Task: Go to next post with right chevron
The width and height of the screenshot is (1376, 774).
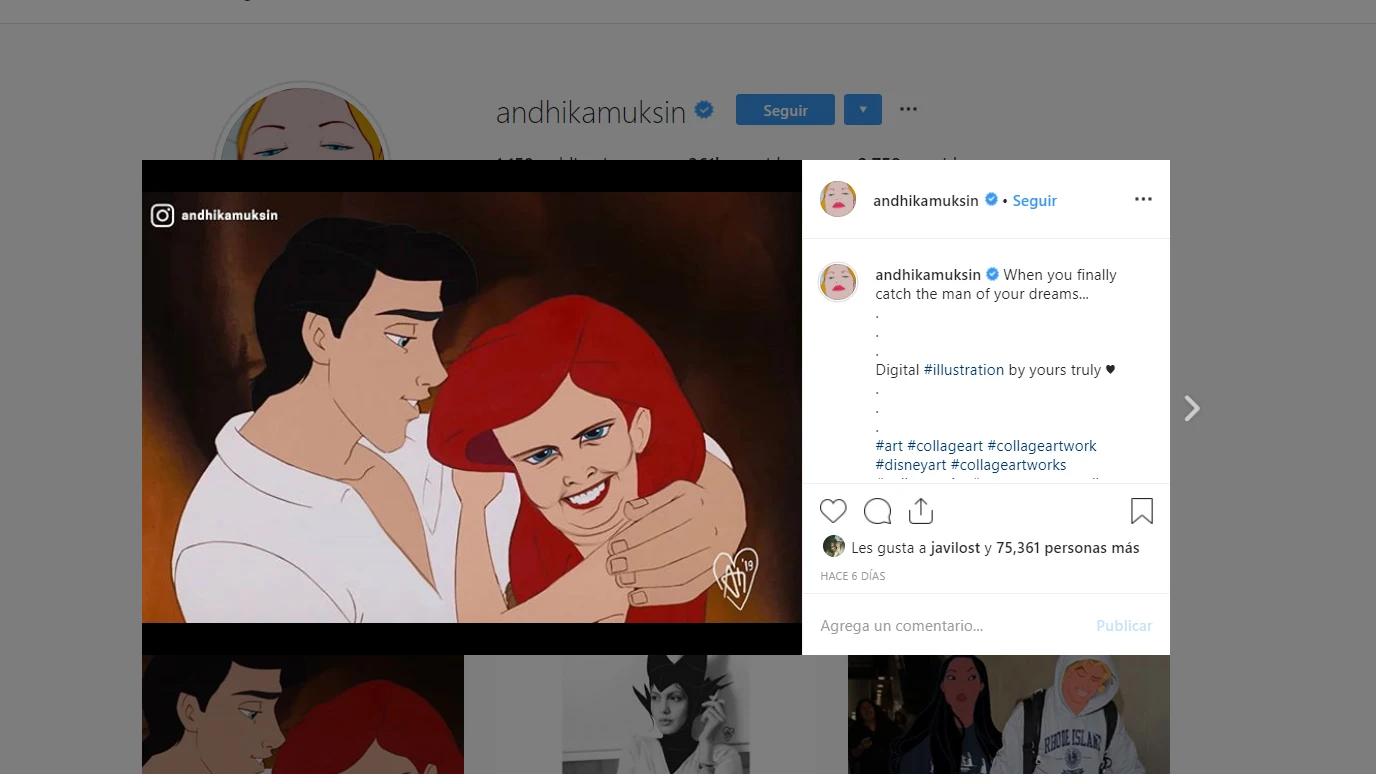Action: click(x=1191, y=408)
